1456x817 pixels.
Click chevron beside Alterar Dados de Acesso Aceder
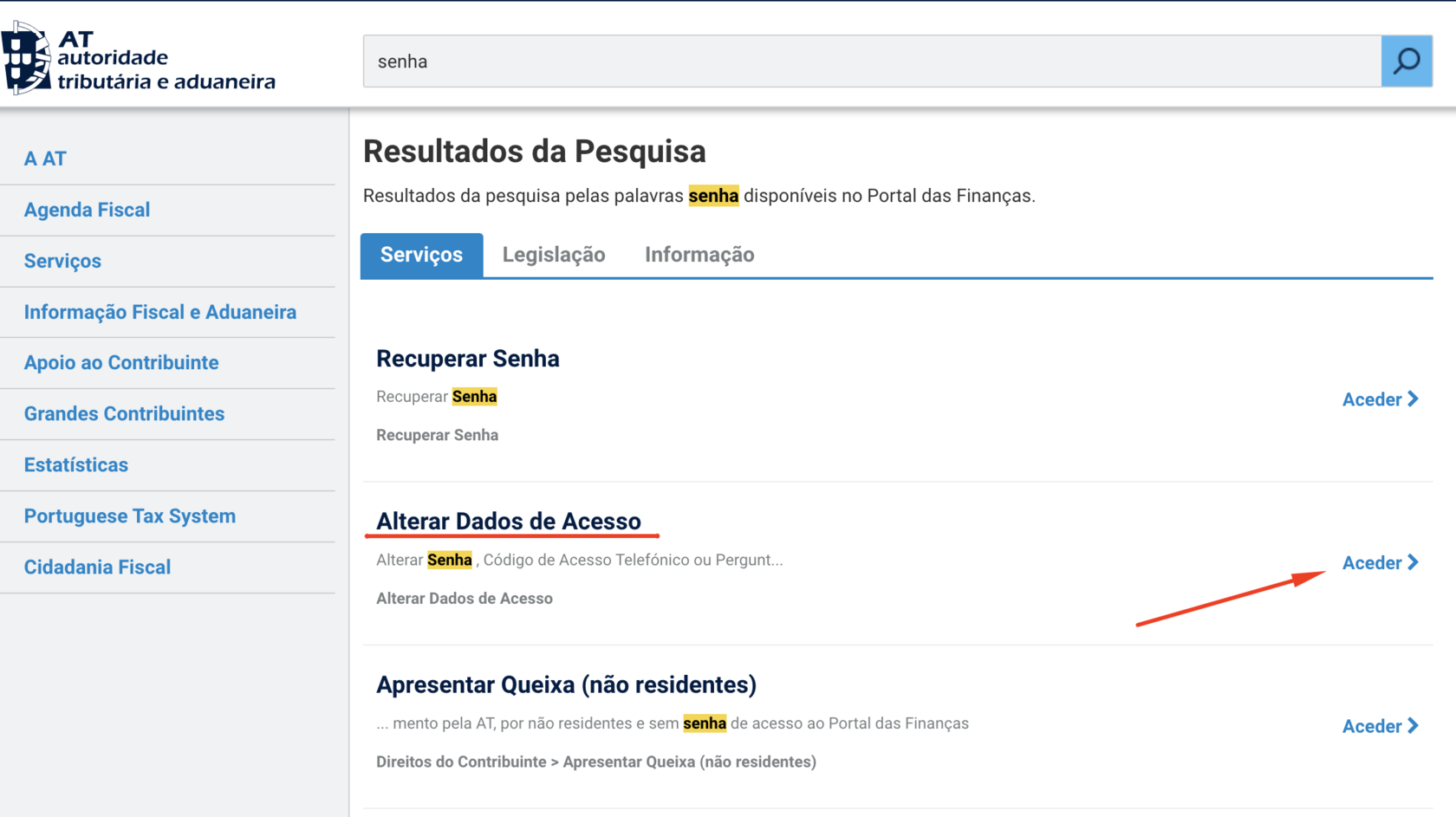tap(1414, 562)
